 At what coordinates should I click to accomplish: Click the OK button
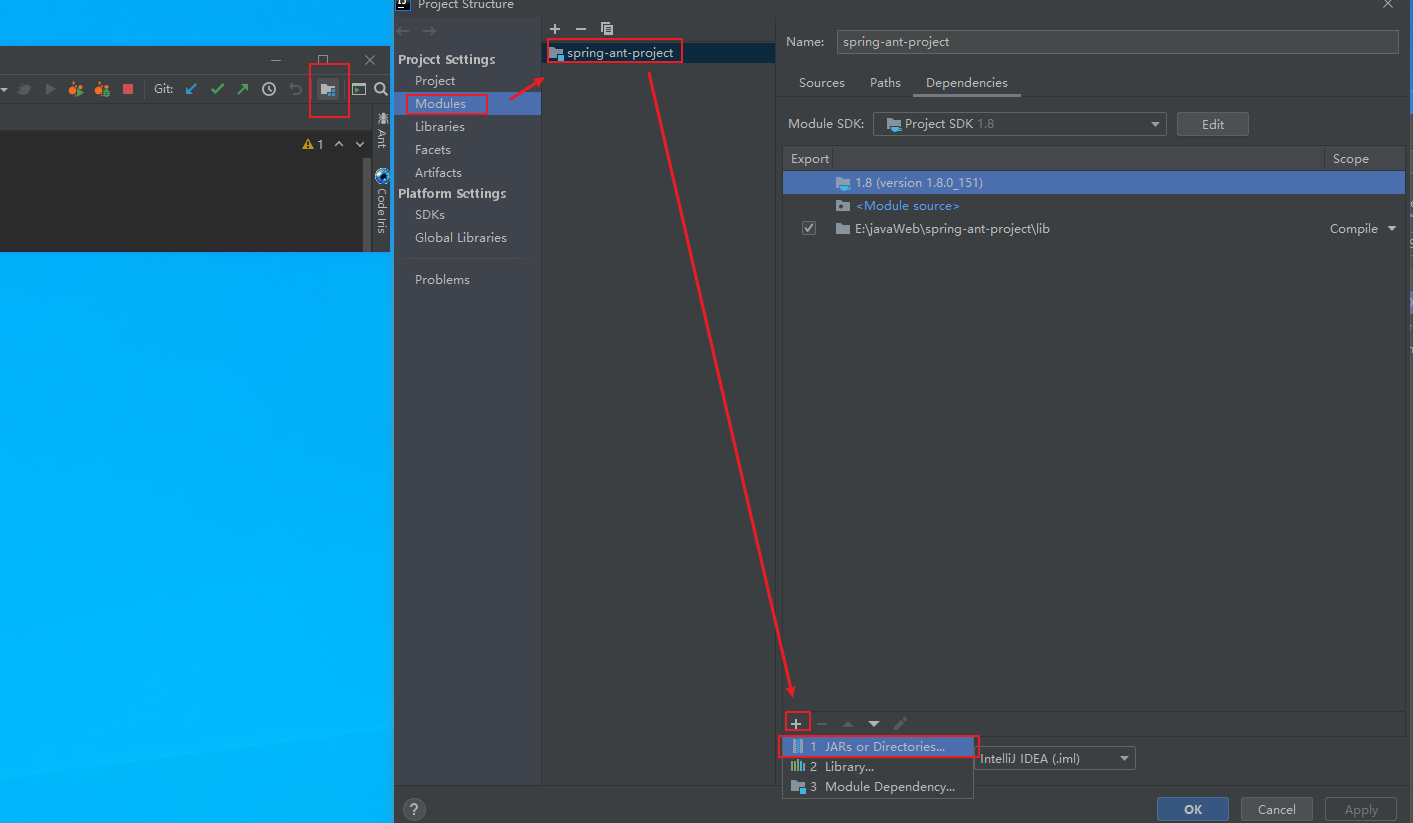click(x=1193, y=809)
